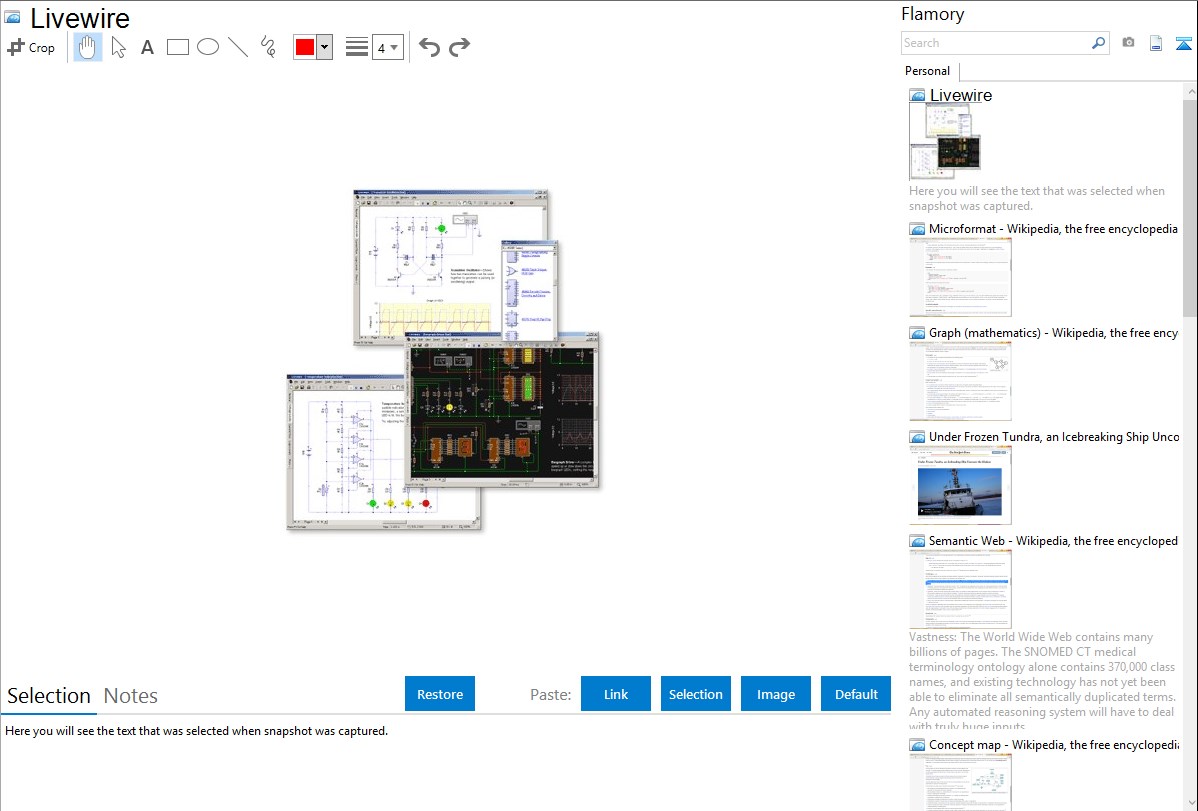Redo the last edit

click(x=459, y=47)
